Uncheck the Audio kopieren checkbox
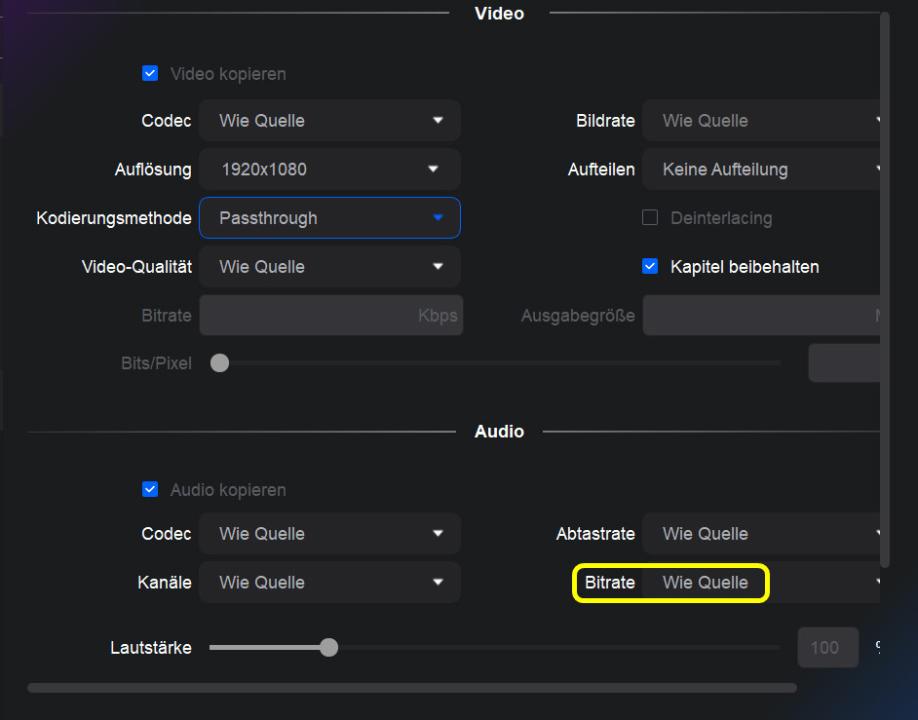918x720 pixels. [151, 490]
